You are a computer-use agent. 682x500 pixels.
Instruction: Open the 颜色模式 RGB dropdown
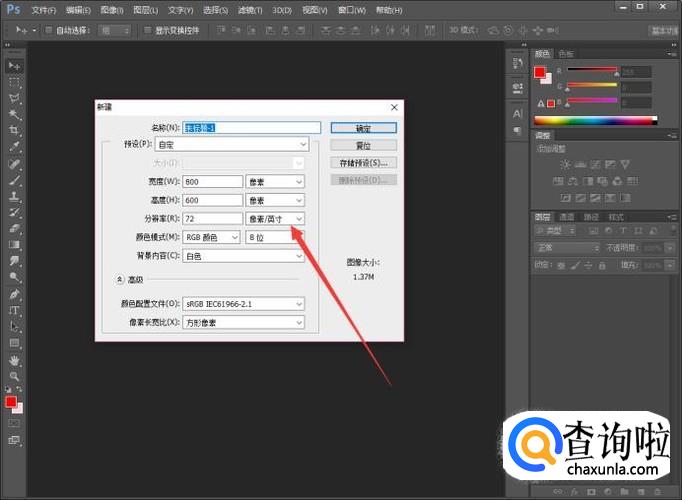tap(209, 237)
